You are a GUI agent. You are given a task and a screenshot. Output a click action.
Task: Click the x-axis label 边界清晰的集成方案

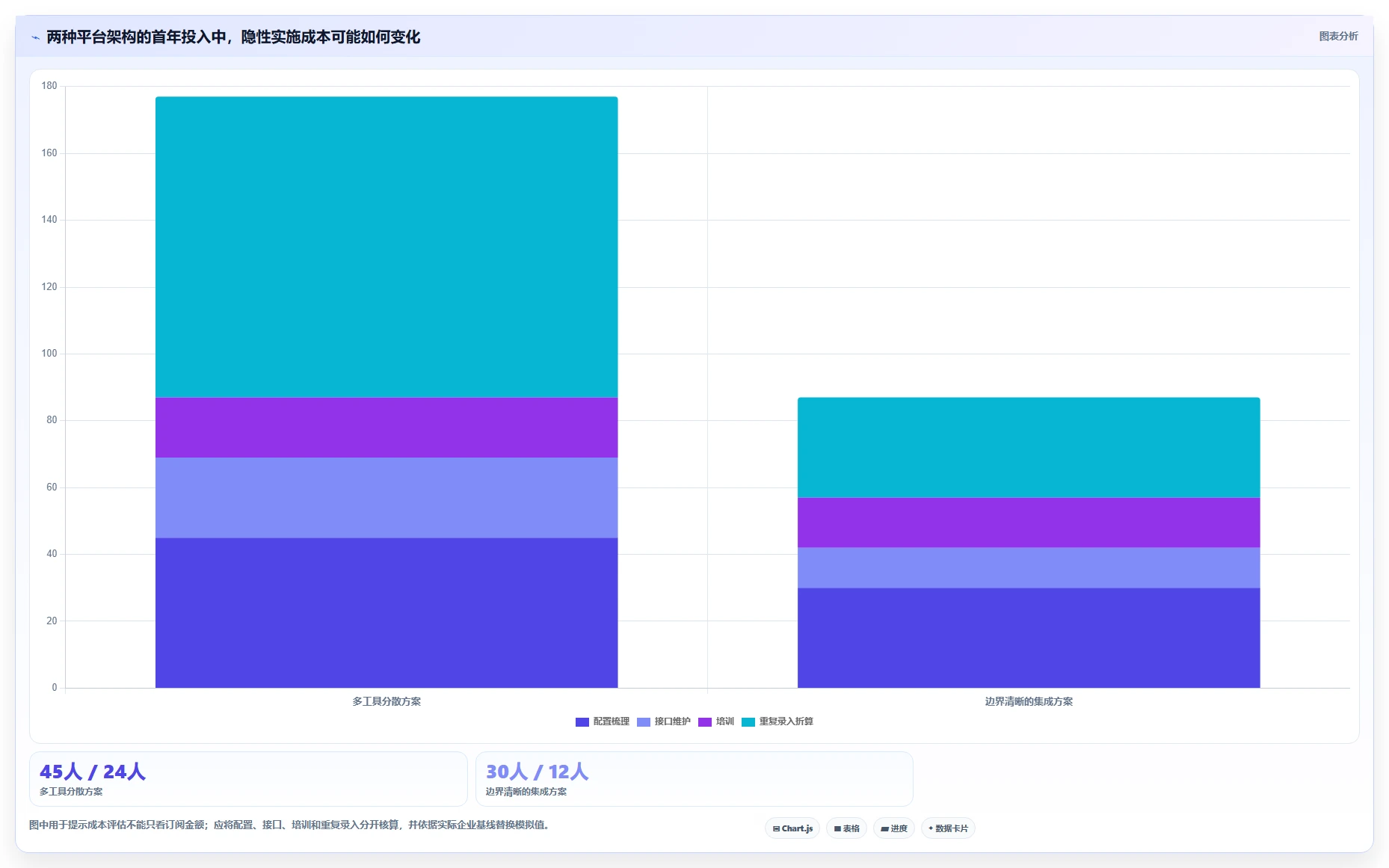pos(1029,701)
